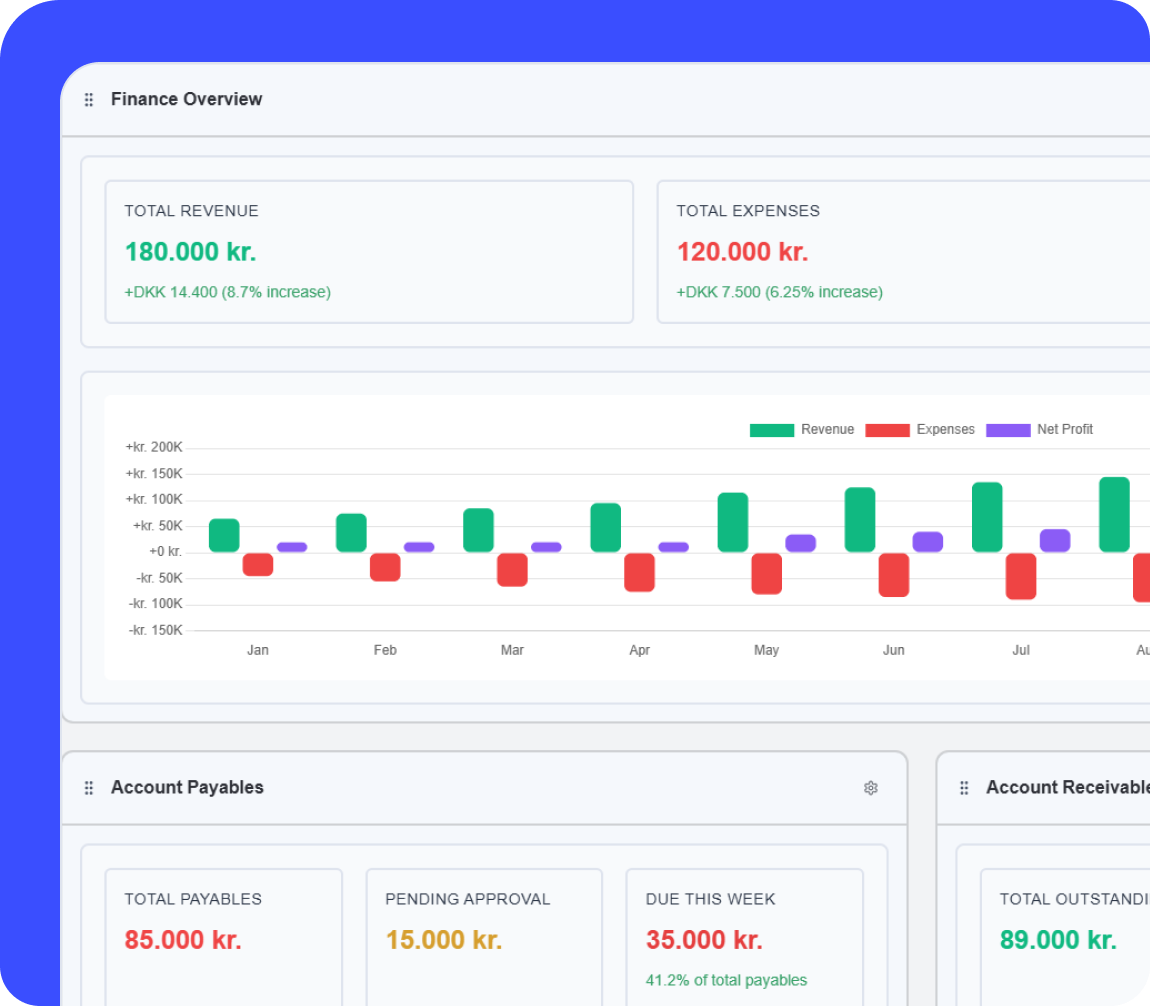This screenshot has width=1150, height=1006.
Task: Click the purple Net Profit bar for May
Action: 800,543
